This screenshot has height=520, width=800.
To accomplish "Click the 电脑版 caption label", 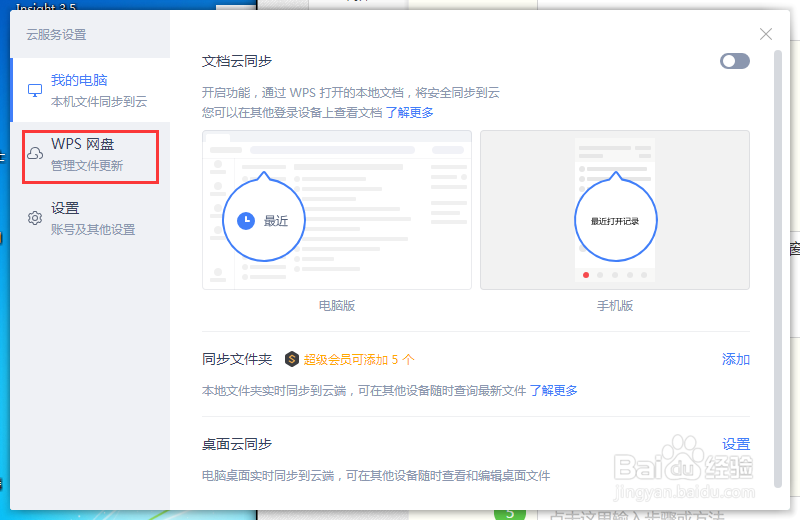I will coord(337,306).
